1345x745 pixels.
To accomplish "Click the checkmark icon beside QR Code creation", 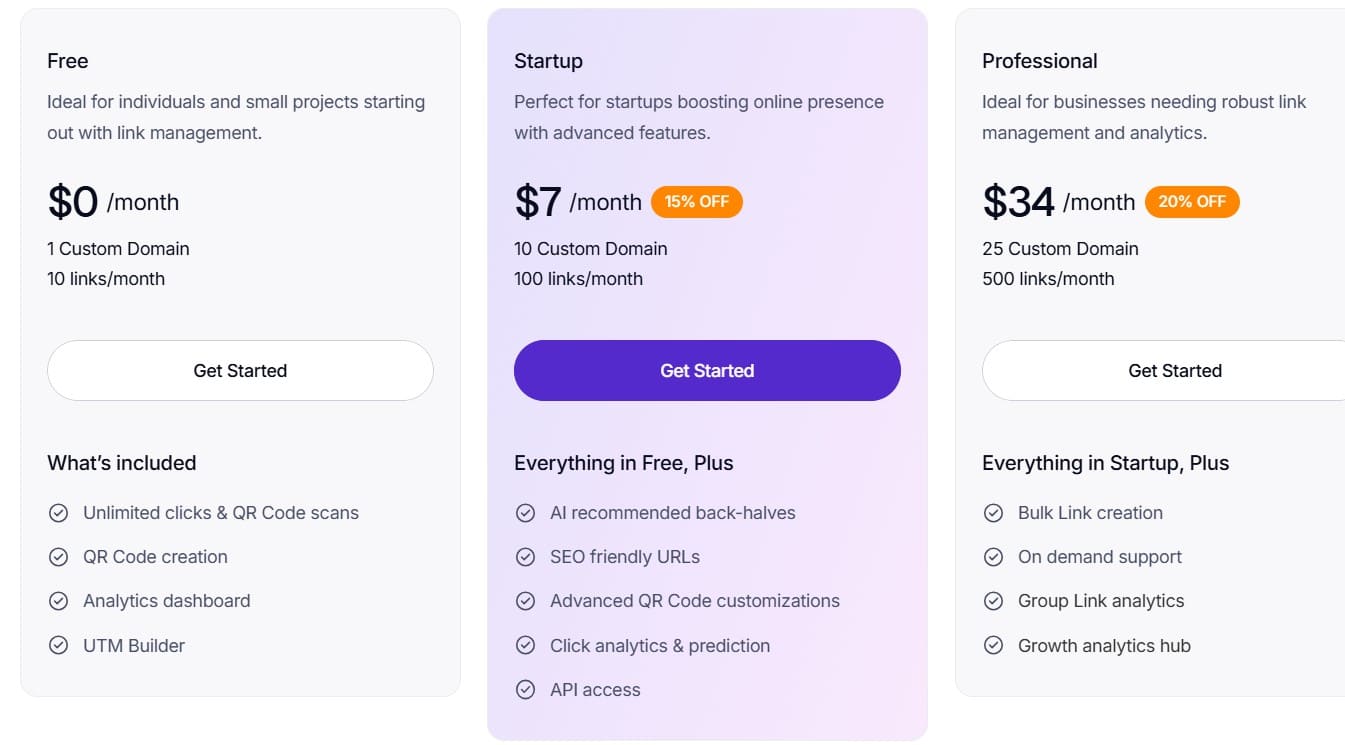I will point(58,557).
